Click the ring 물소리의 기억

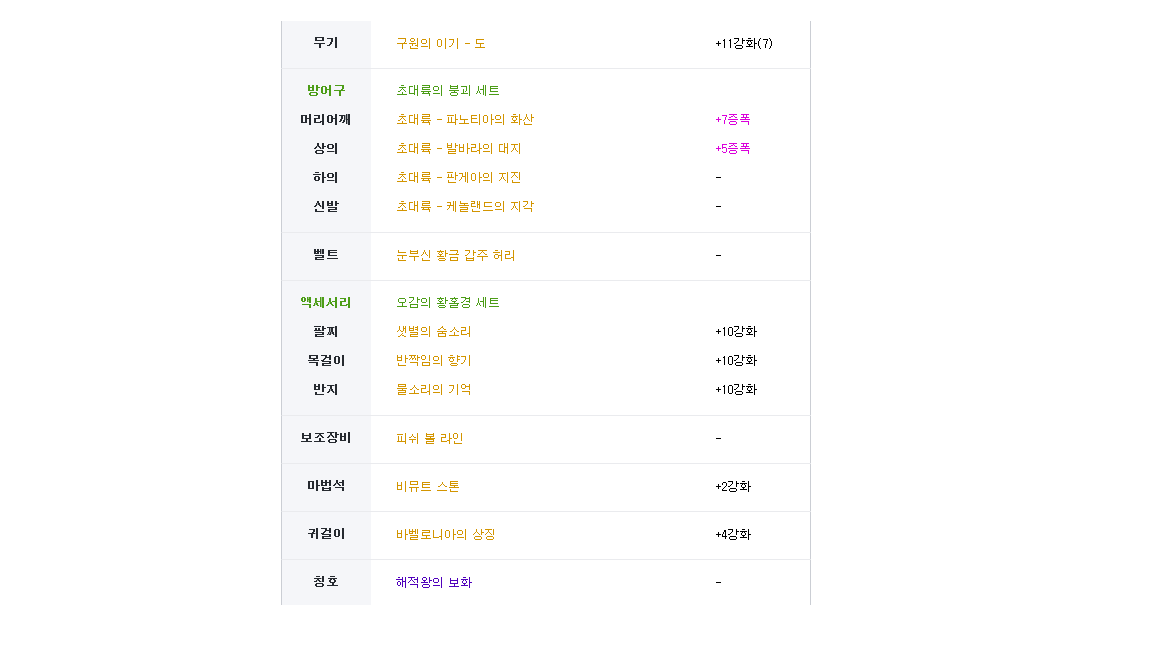click(433, 389)
